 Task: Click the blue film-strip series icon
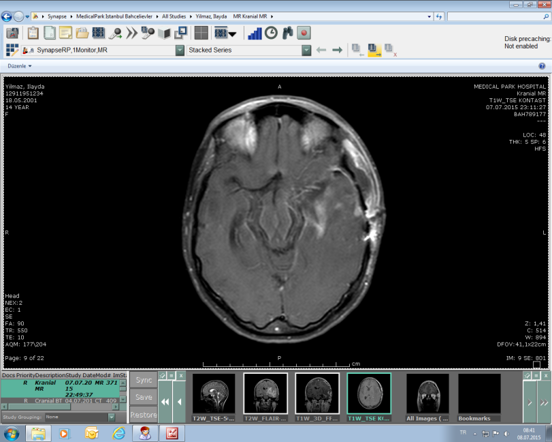click(x=98, y=33)
